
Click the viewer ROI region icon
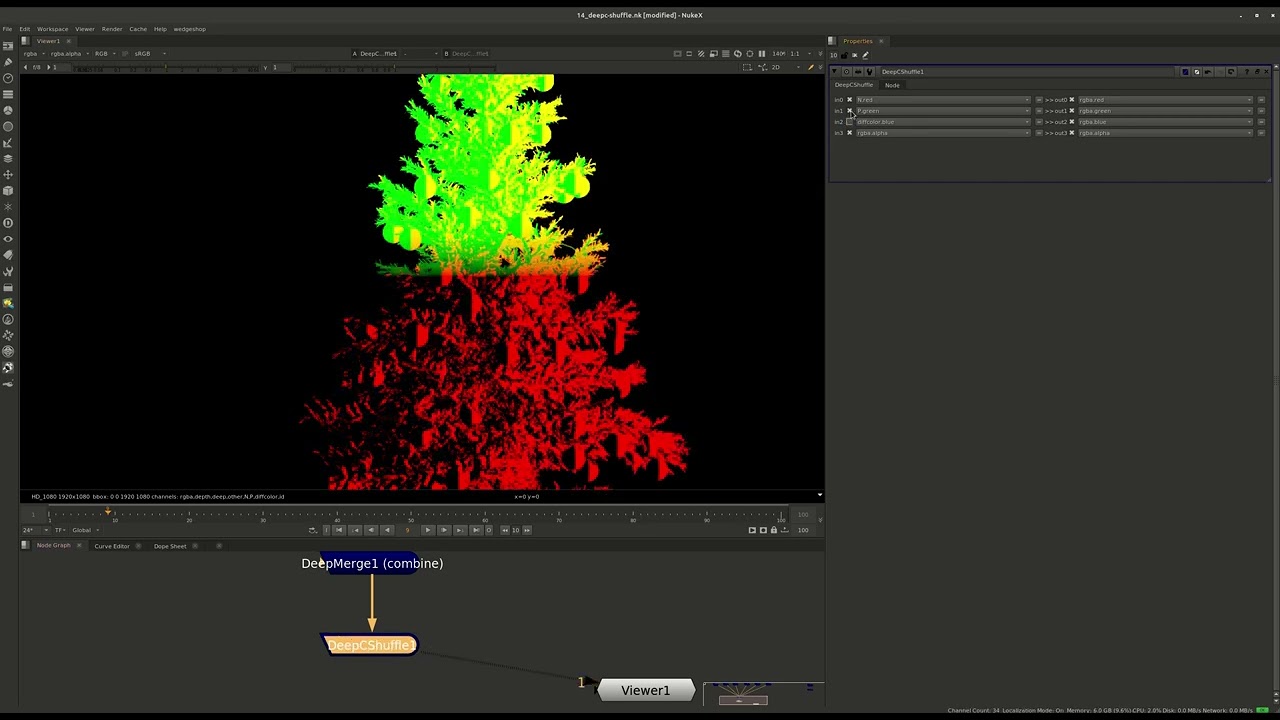point(689,54)
